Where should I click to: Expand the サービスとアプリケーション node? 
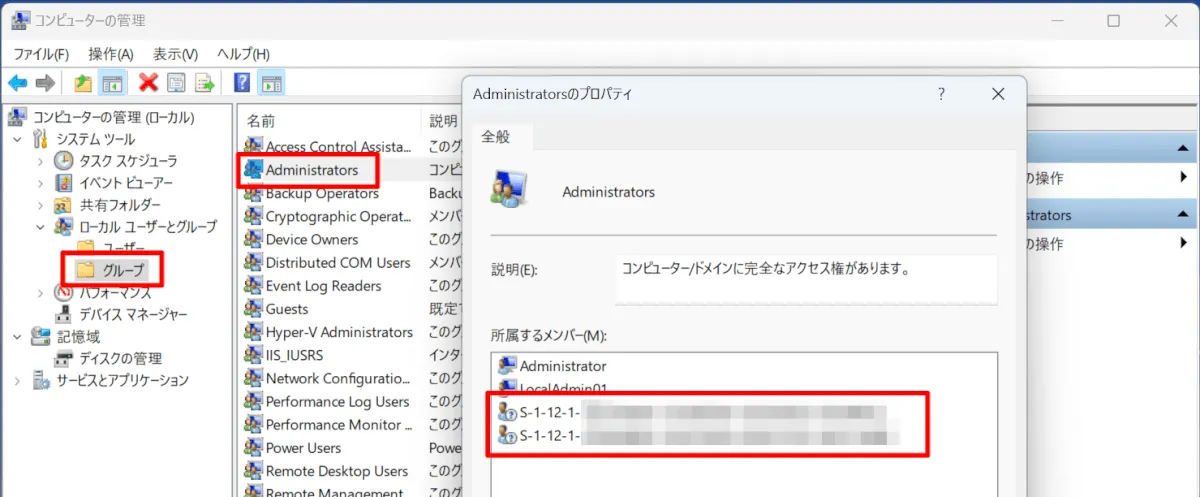click(x=18, y=380)
